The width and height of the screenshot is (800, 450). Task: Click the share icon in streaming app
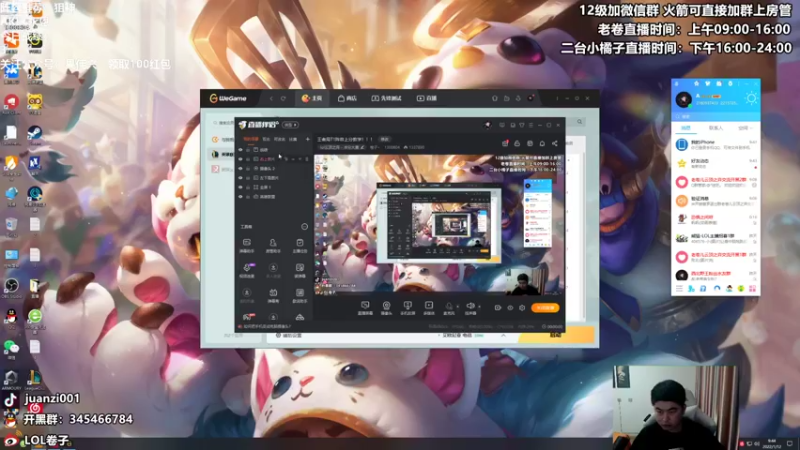click(x=555, y=144)
